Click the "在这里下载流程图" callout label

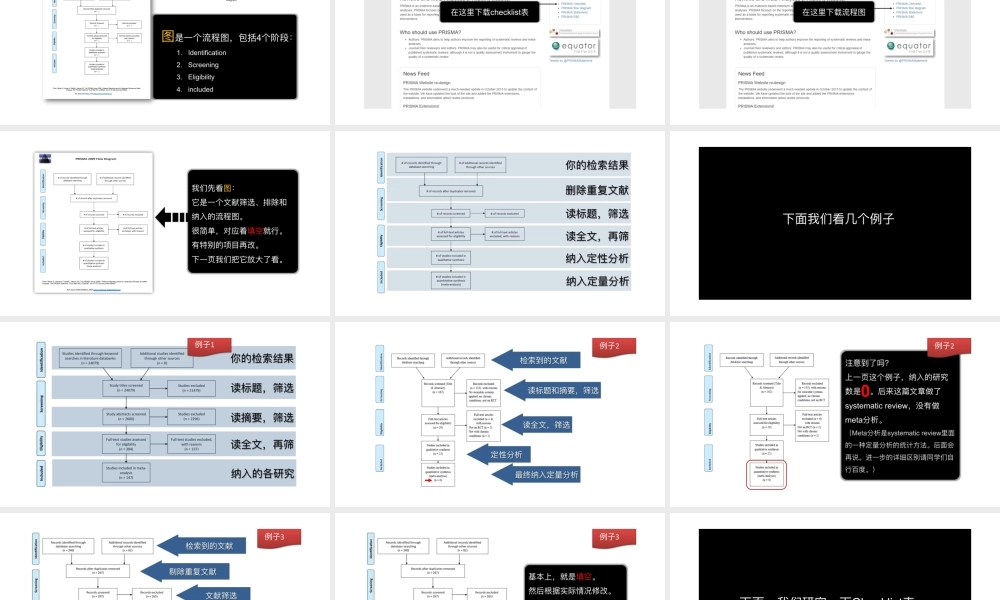[830, 12]
